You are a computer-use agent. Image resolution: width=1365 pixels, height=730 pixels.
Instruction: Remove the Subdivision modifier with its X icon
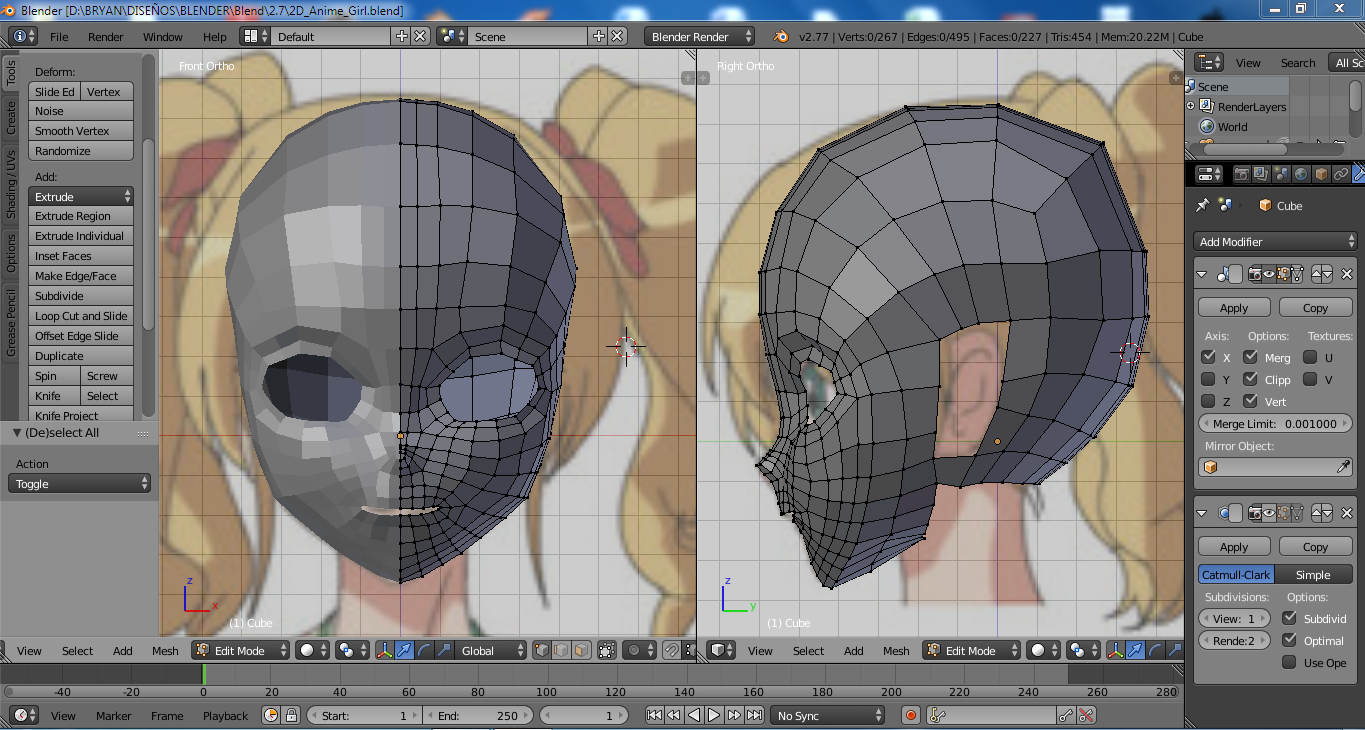click(x=1347, y=513)
